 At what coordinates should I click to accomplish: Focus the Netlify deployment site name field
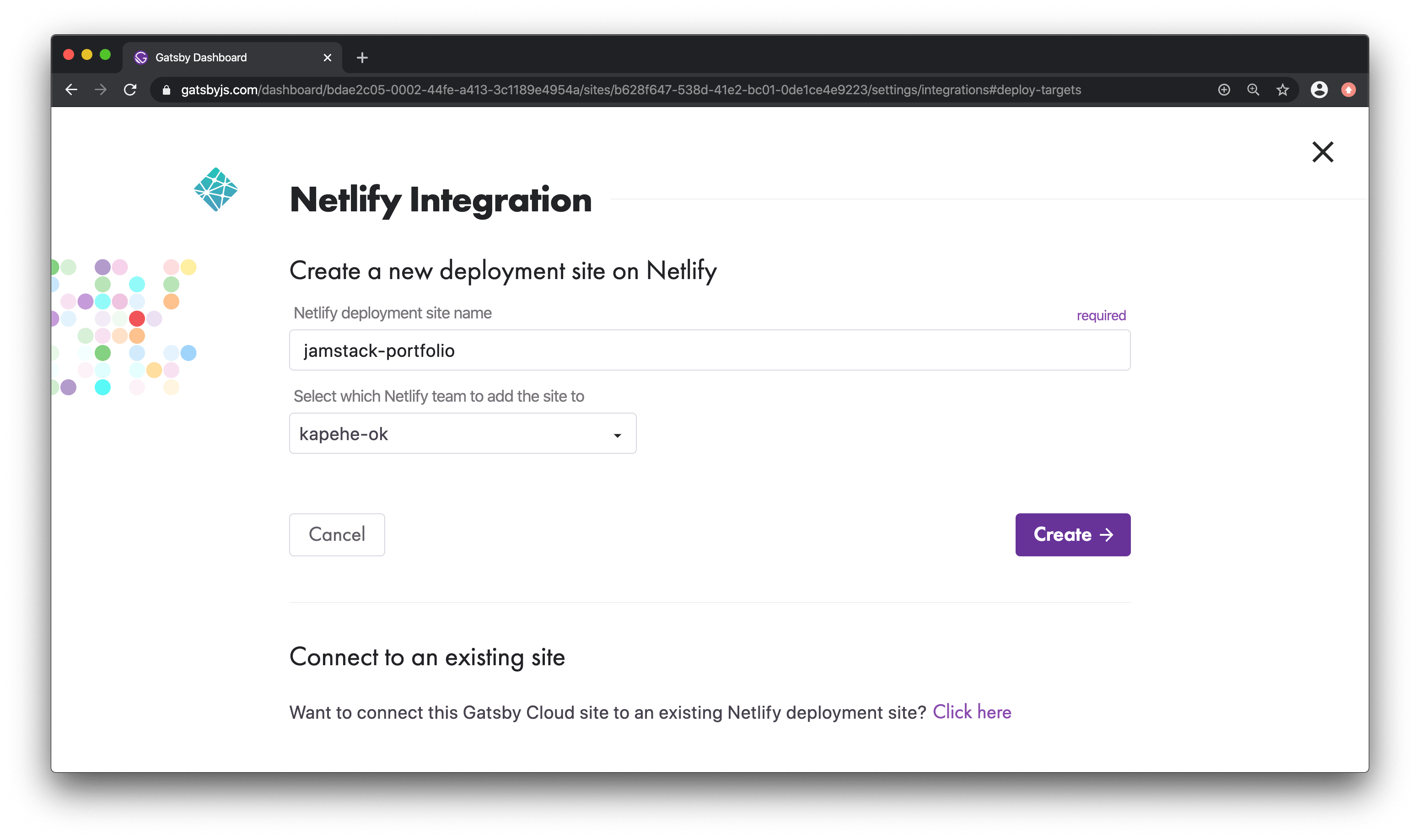[709, 350]
